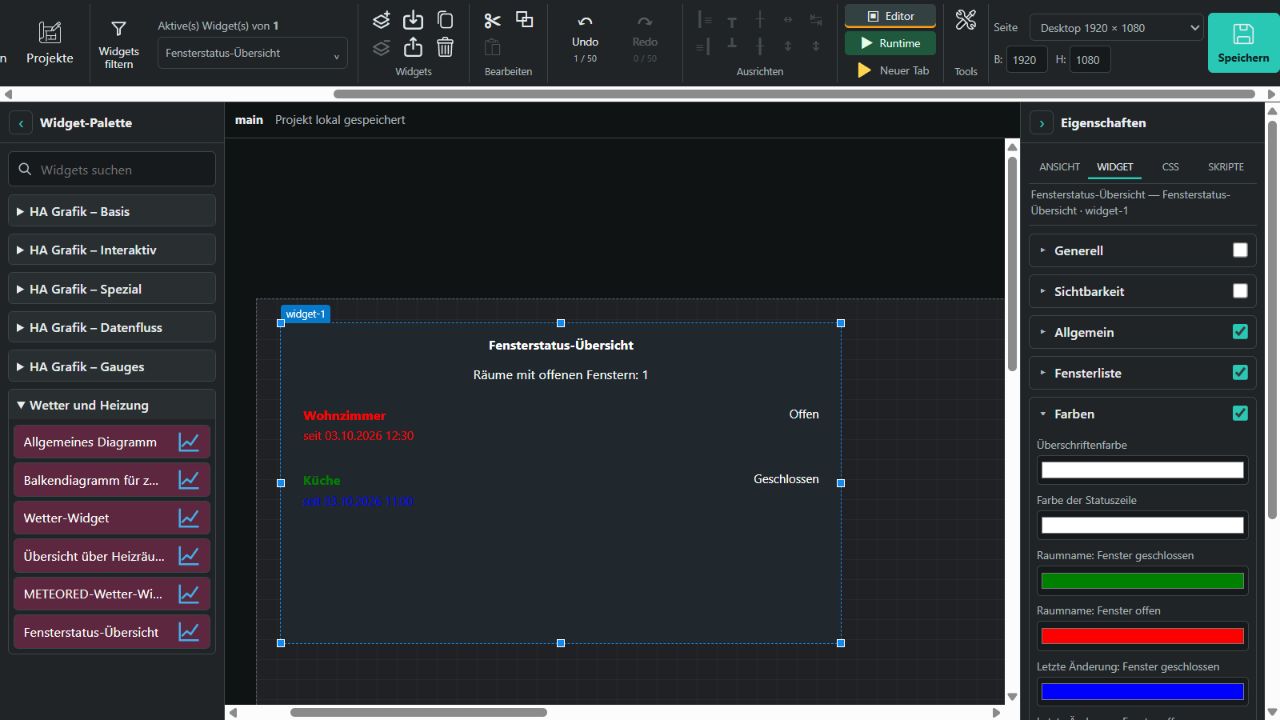Start the Runtime mode button
This screenshot has width=1280, height=720.
tap(890, 43)
